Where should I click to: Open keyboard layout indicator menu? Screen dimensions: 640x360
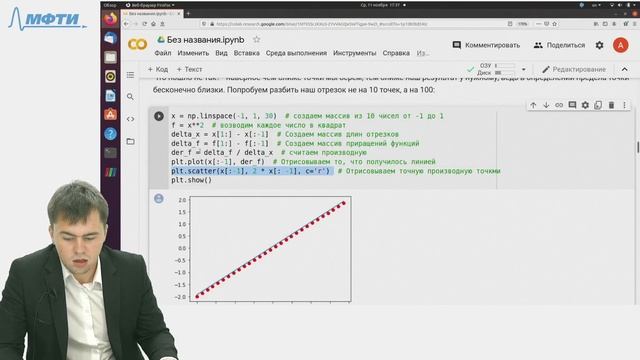click(597, 5)
